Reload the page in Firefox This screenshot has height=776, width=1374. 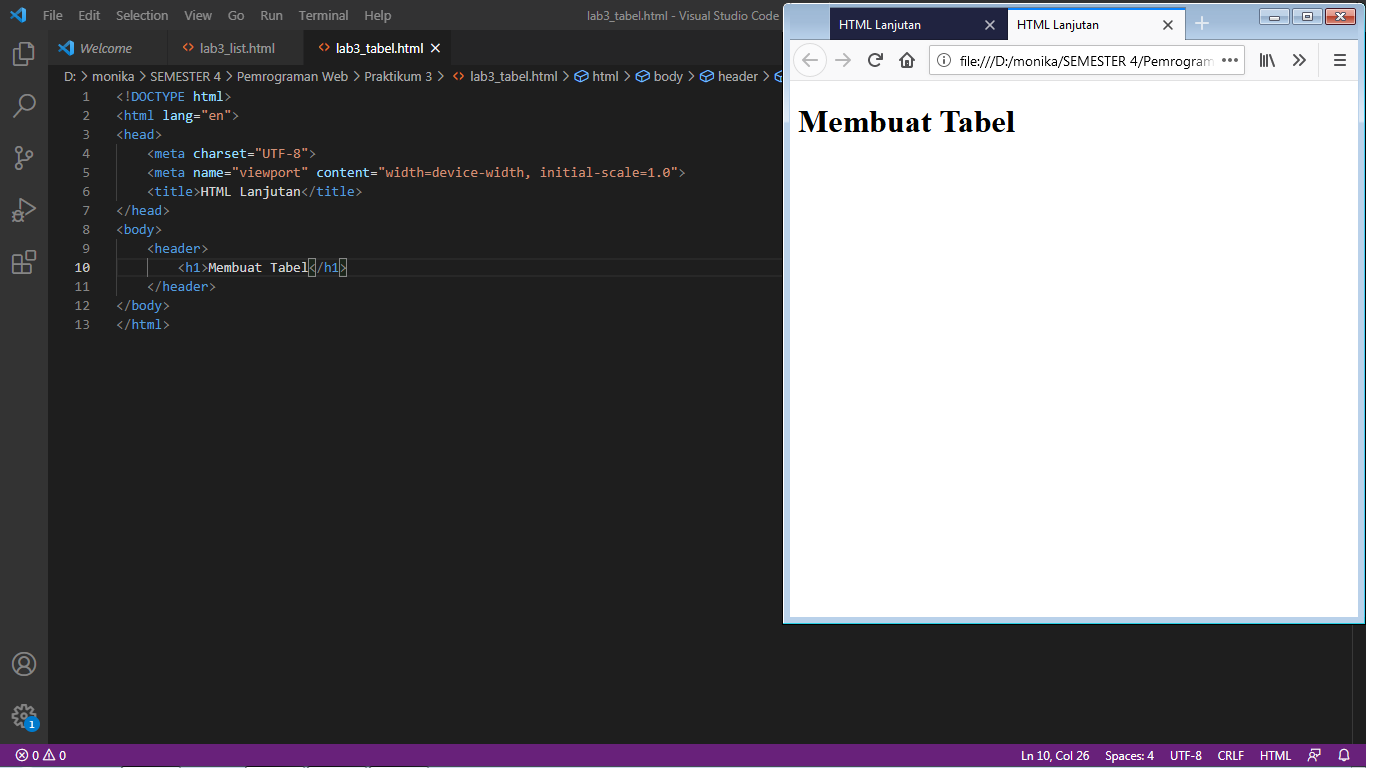pyautogui.click(x=874, y=60)
